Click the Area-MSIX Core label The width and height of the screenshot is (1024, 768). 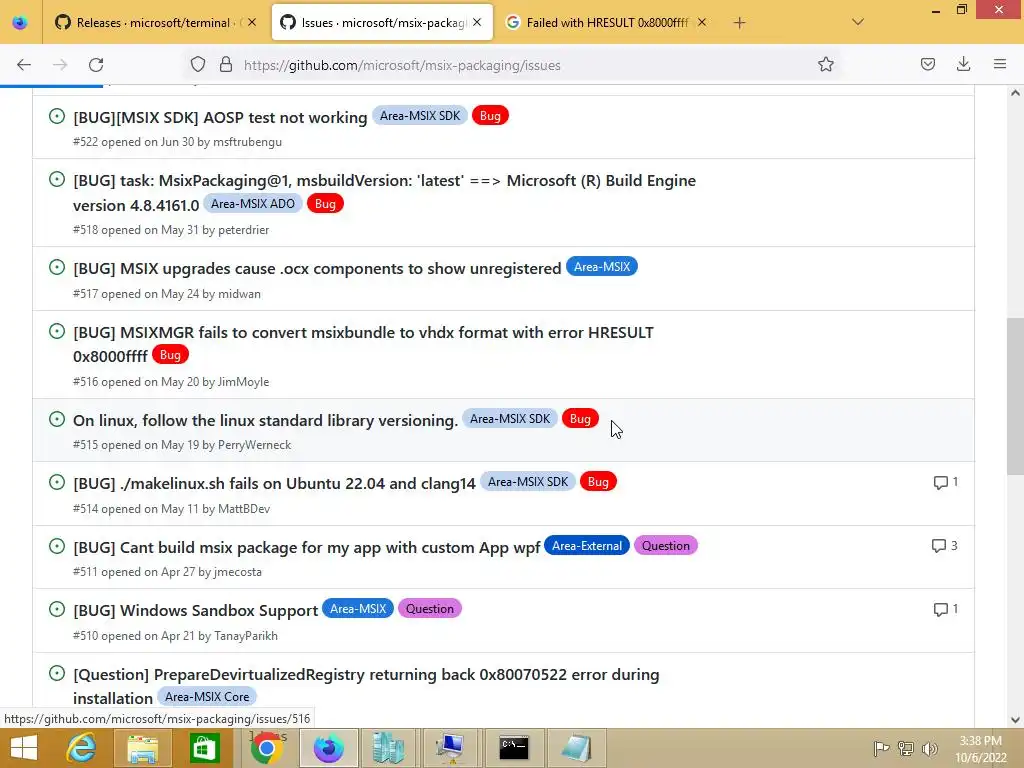point(207,697)
